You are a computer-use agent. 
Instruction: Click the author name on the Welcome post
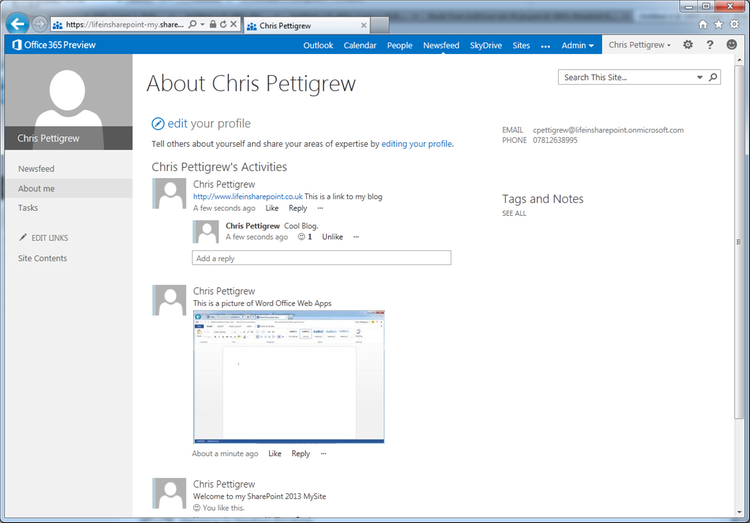[x=224, y=484]
